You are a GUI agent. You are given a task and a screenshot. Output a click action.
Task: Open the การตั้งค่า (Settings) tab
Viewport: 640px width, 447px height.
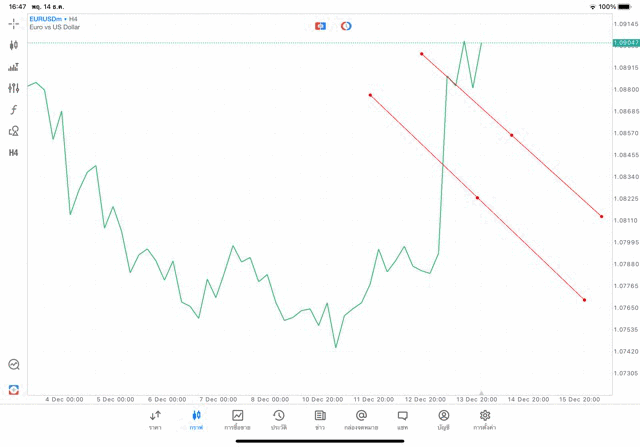485,420
